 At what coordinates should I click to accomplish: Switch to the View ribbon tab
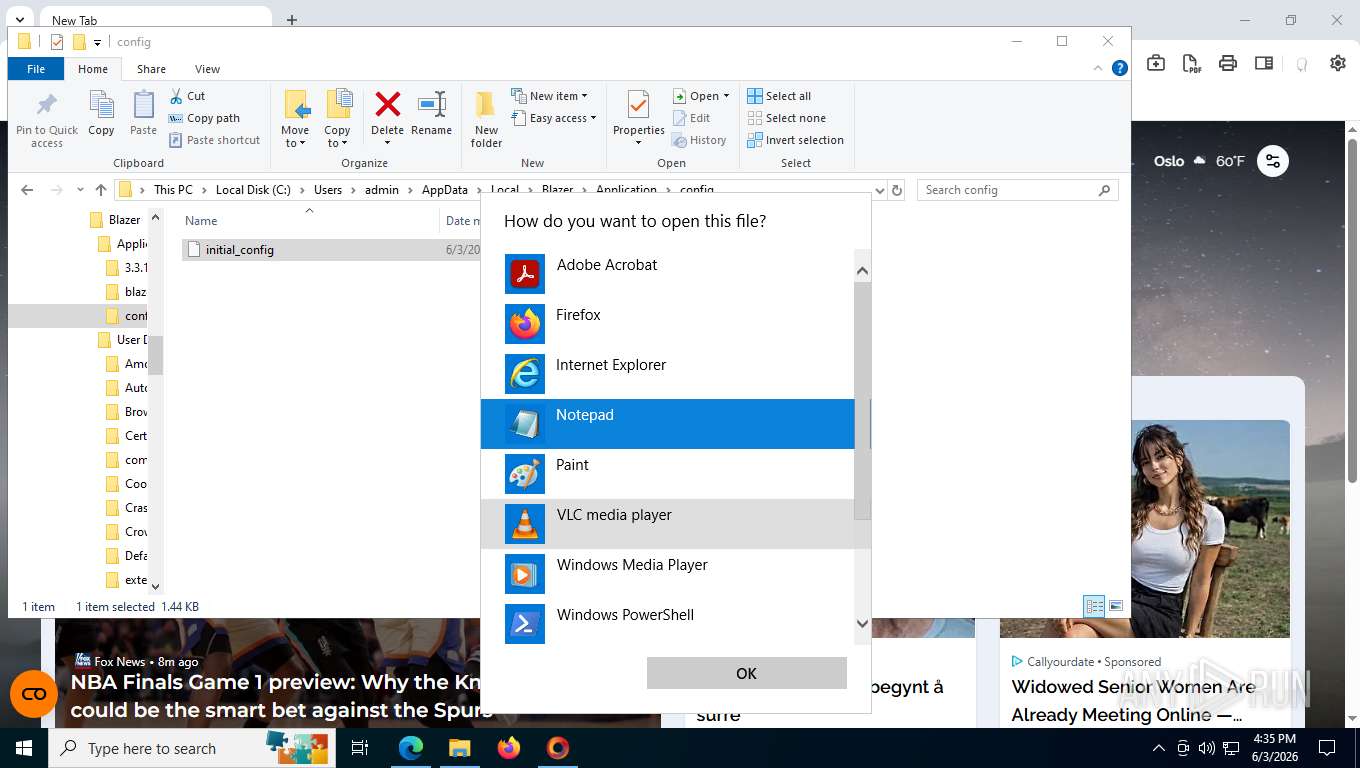(x=208, y=69)
